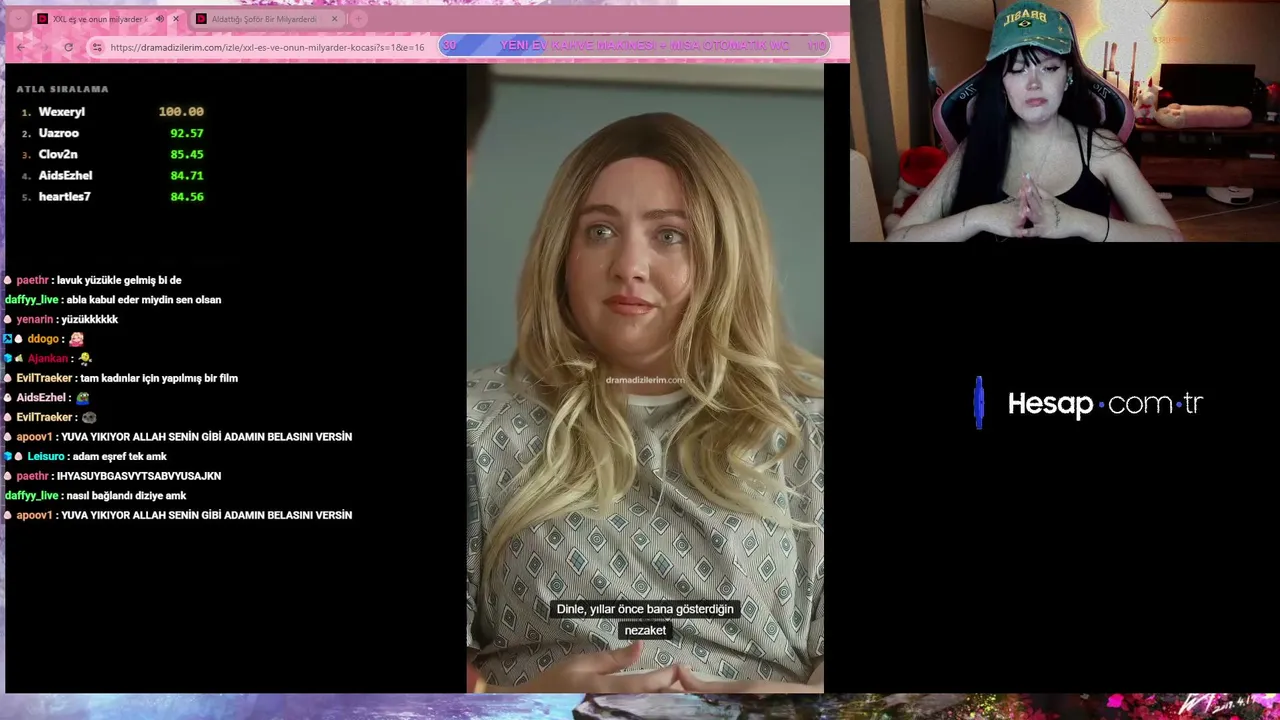Viewport: 1280px width, 720px height.
Task: Click the streamer webcam feed
Action: (x=1065, y=121)
